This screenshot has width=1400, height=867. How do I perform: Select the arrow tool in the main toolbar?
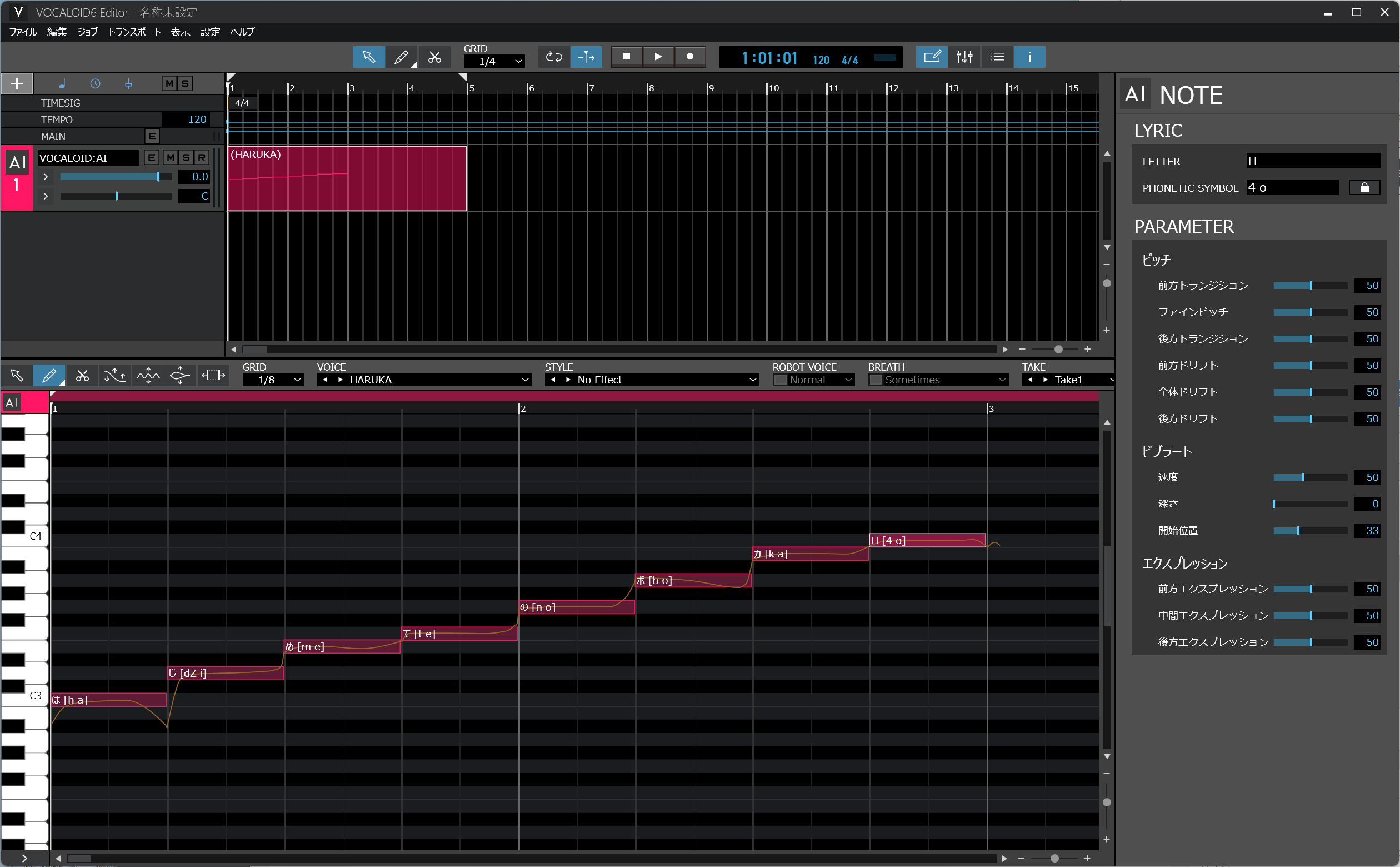click(x=368, y=57)
